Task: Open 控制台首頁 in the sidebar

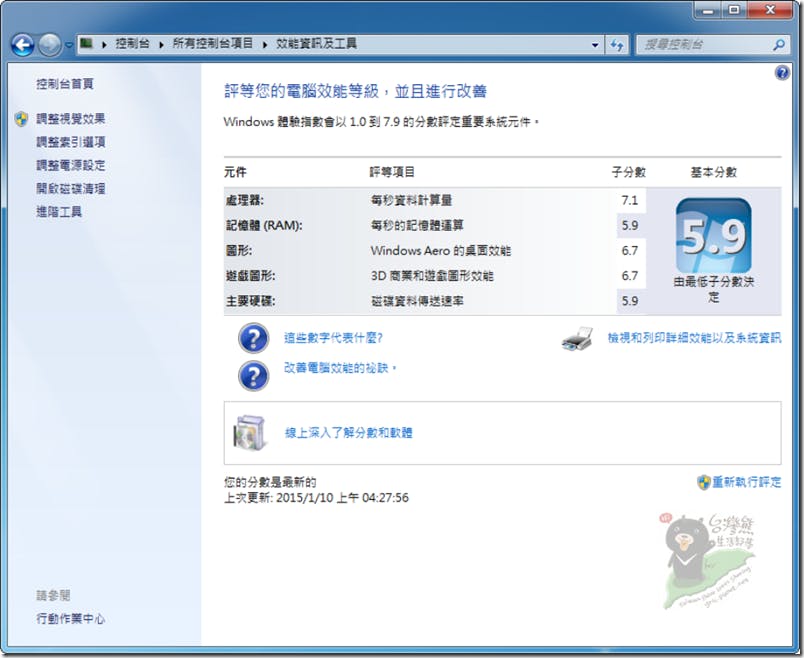Action: (65, 84)
